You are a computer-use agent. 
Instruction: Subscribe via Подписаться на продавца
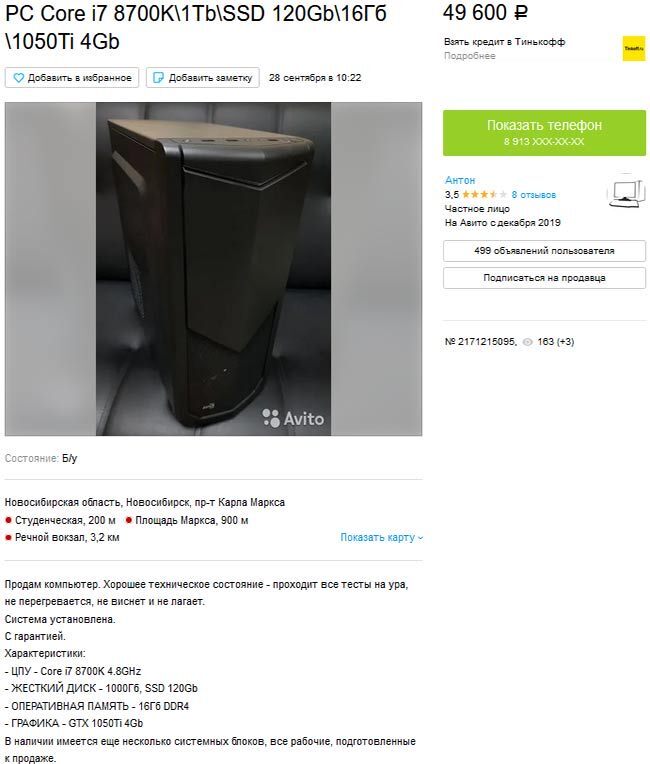pos(544,278)
